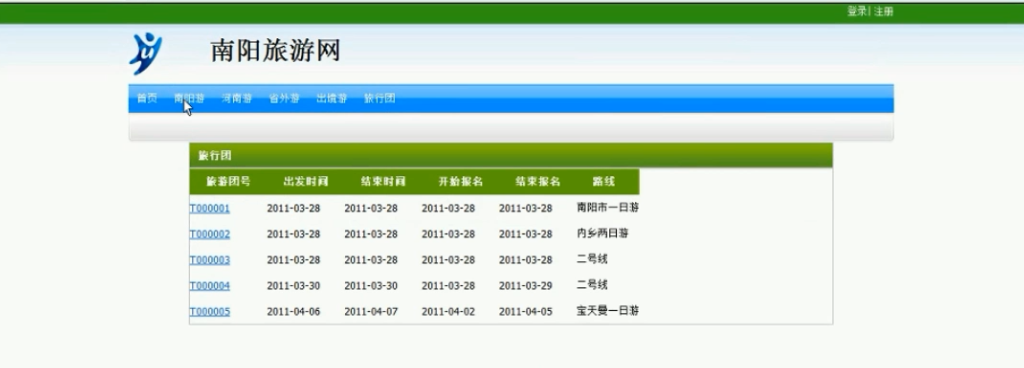
Task: Click signup end 2011-03-29 in row T000004
Action: [526, 286]
